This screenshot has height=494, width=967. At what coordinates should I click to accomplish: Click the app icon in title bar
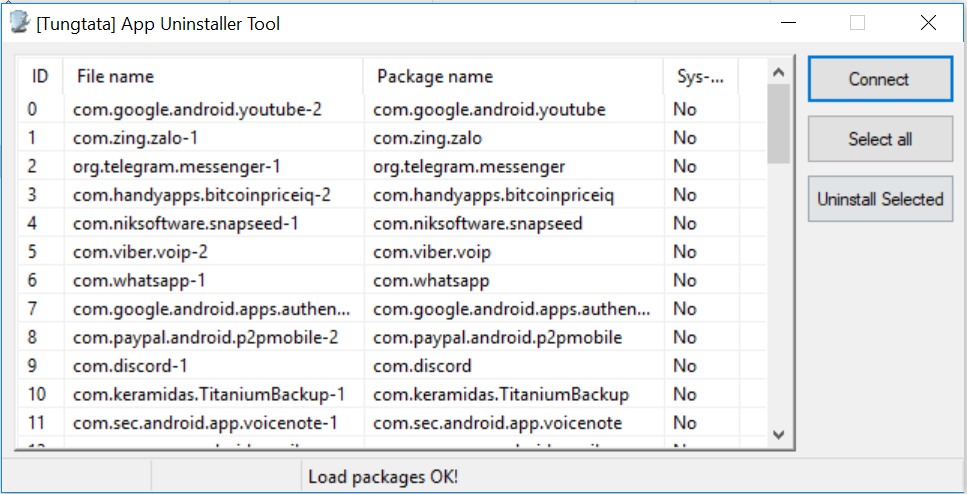click(x=20, y=23)
